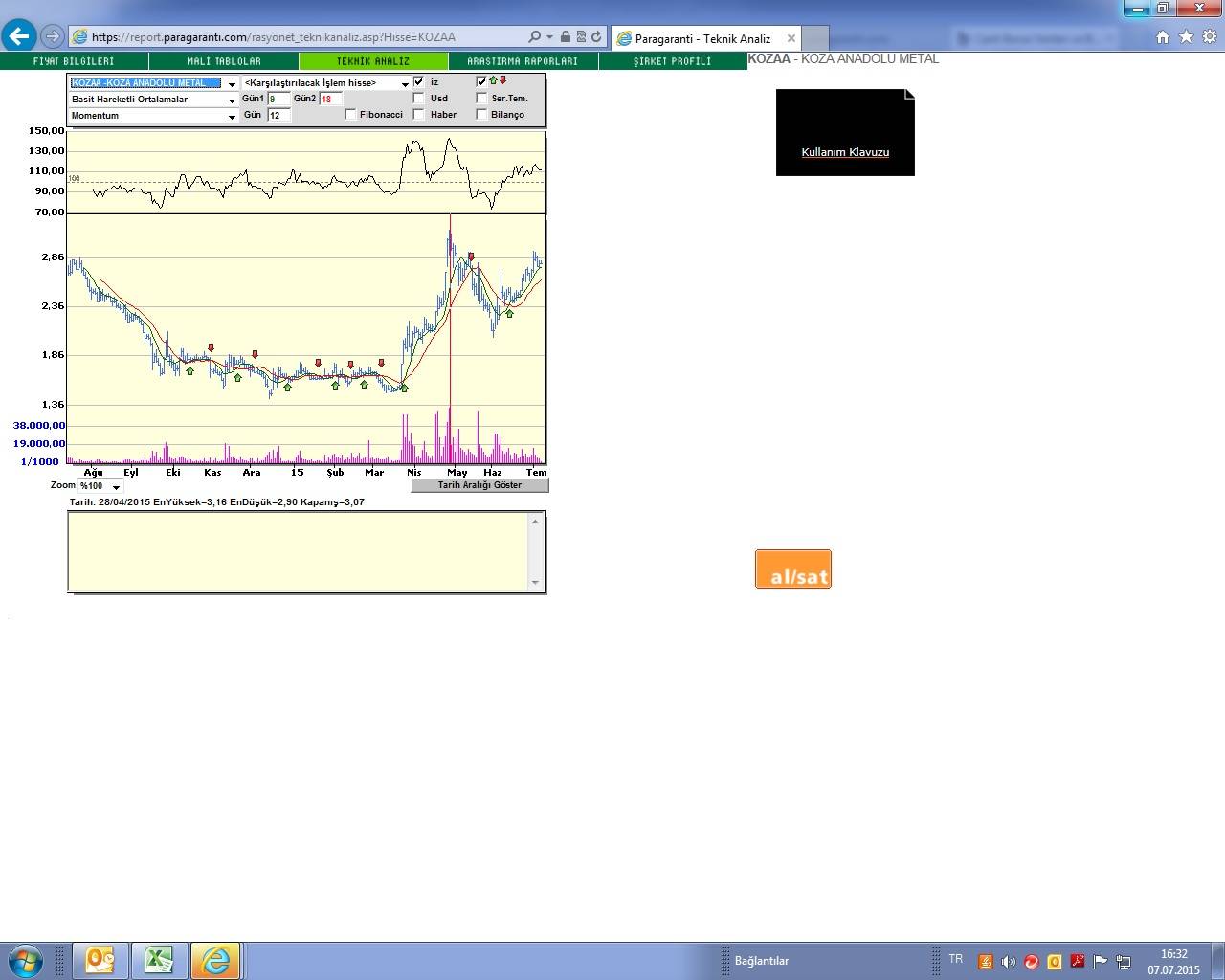Tick the Usd checkbox
Image resolution: width=1225 pixels, height=980 pixels.
pyautogui.click(x=418, y=99)
